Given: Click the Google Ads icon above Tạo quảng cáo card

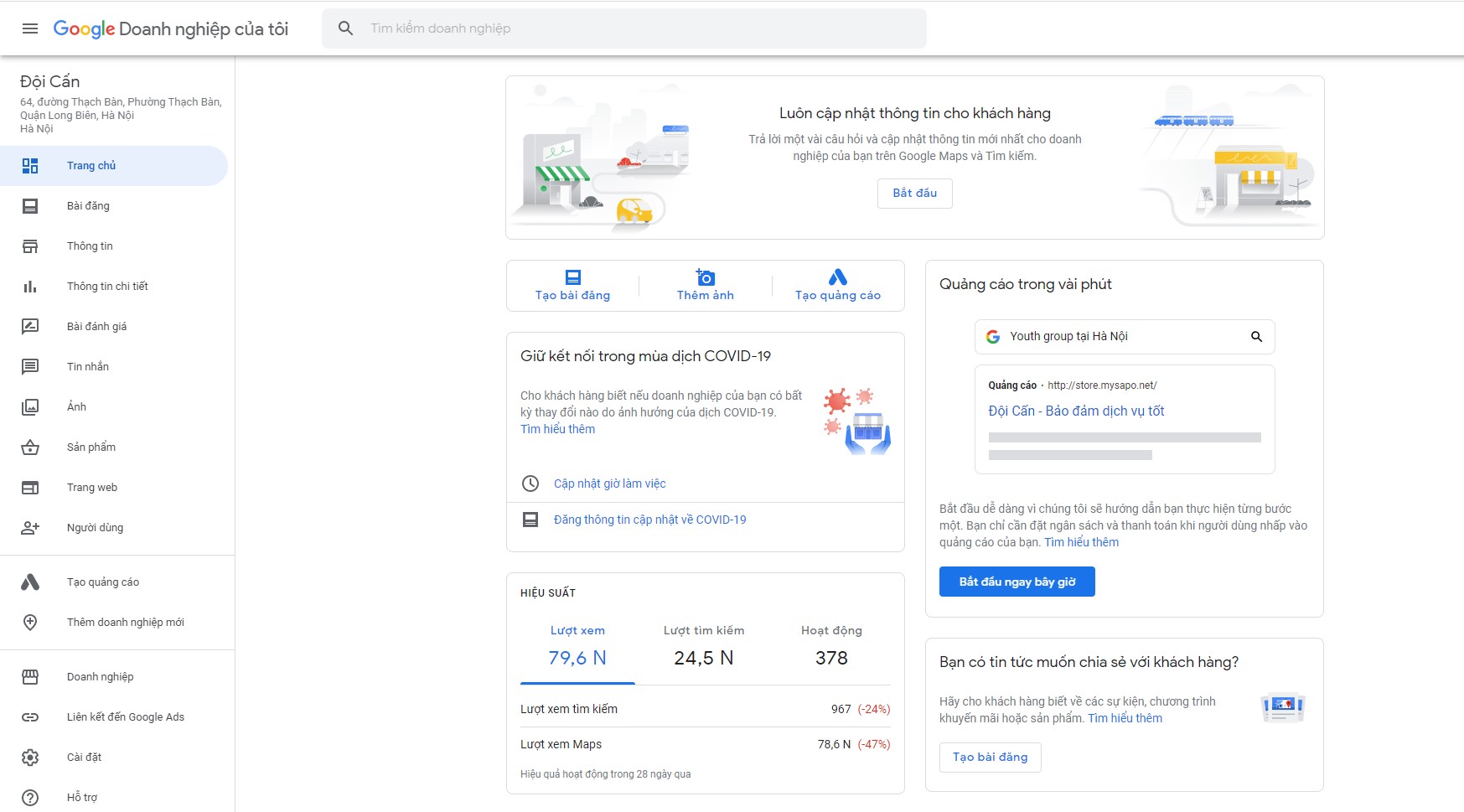Looking at the screenshot, I should tap(838, 277).
